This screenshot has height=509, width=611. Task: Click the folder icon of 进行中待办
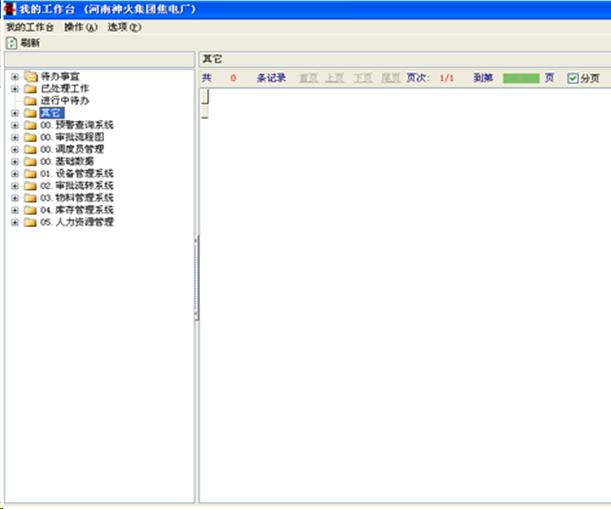click(x=30, y=101)
